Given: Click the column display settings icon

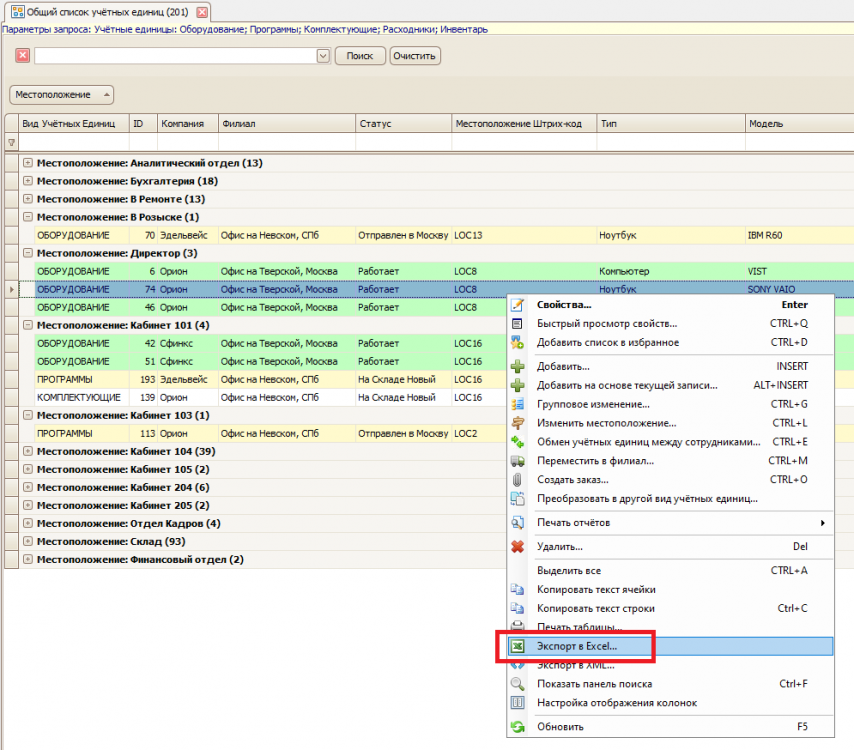Looking at the screenshot, I should pyautogui.click(x=517, y=703).
